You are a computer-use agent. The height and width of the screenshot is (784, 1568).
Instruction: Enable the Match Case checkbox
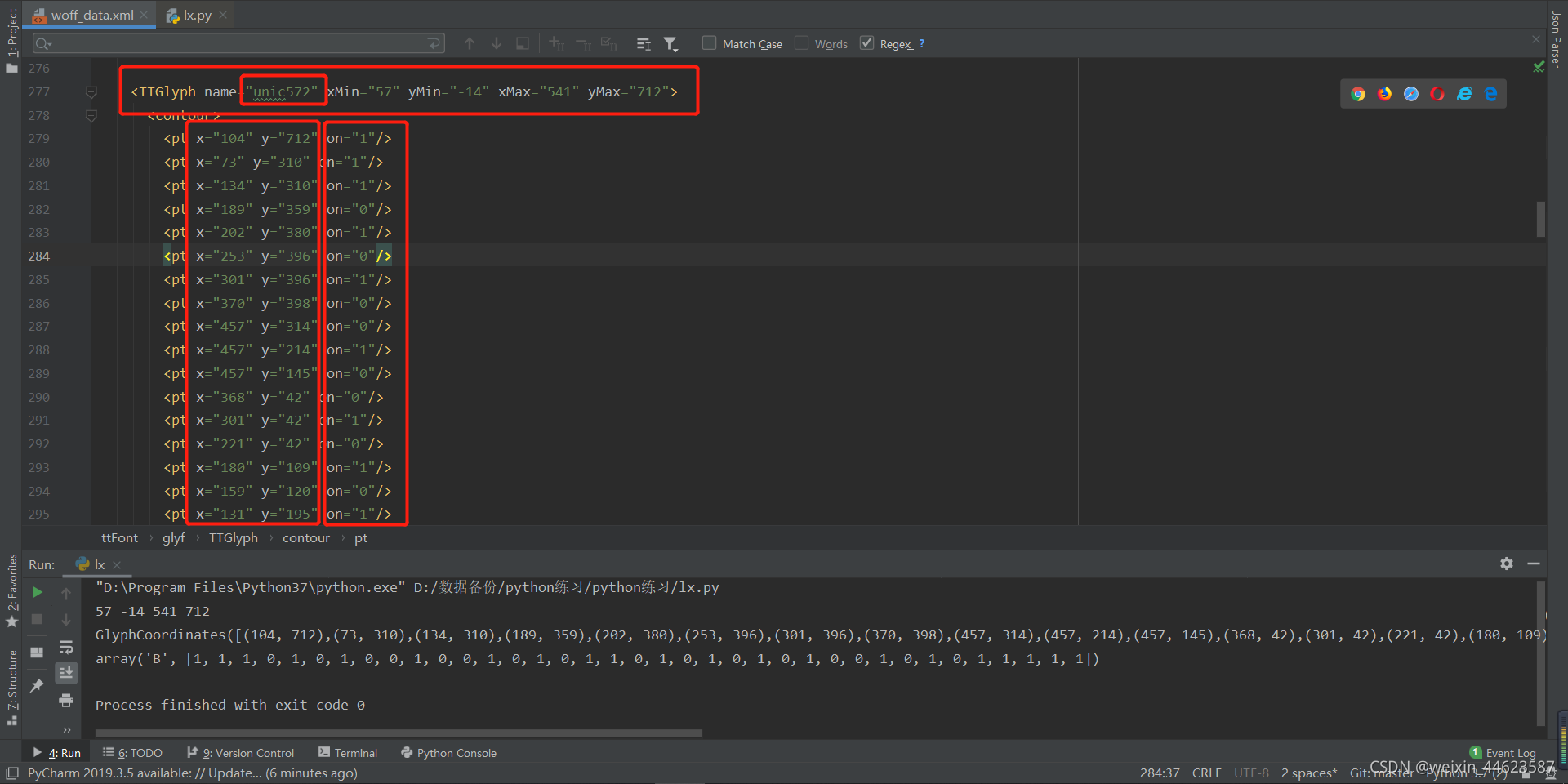click(709, 42)
